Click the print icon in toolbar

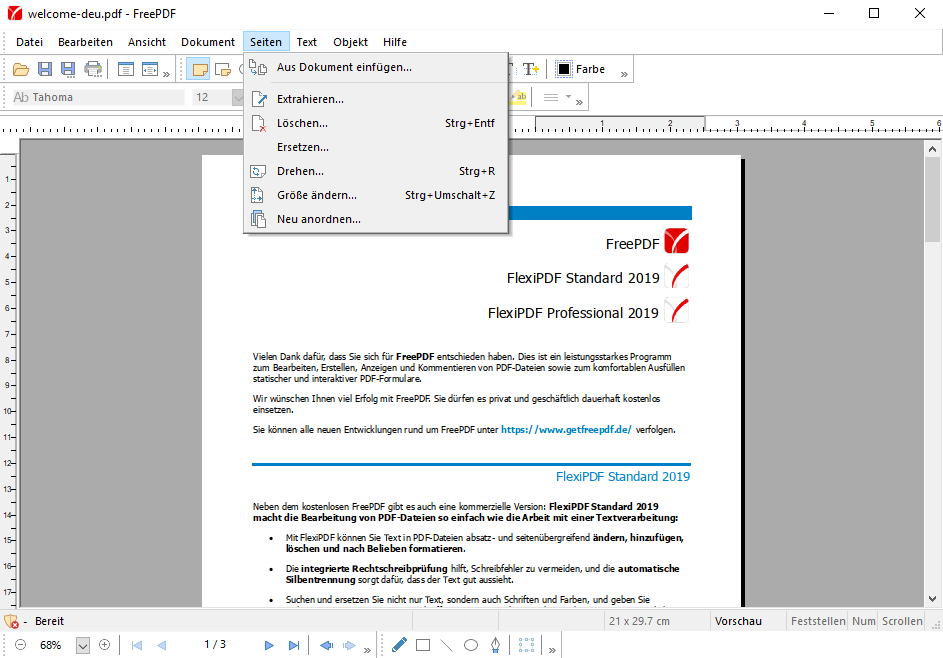point(93,69)
